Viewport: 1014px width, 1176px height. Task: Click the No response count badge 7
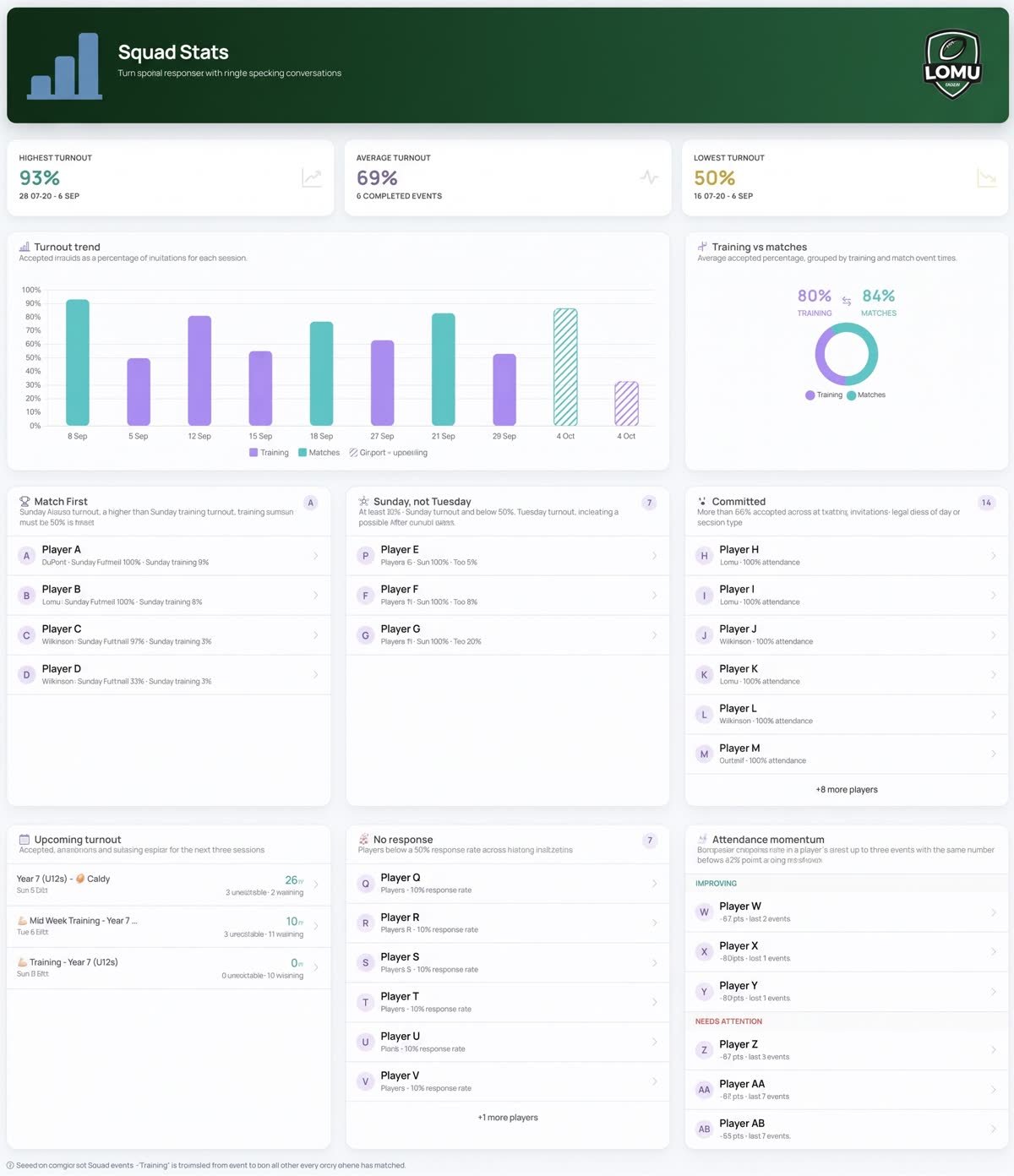tap(649, 841)
